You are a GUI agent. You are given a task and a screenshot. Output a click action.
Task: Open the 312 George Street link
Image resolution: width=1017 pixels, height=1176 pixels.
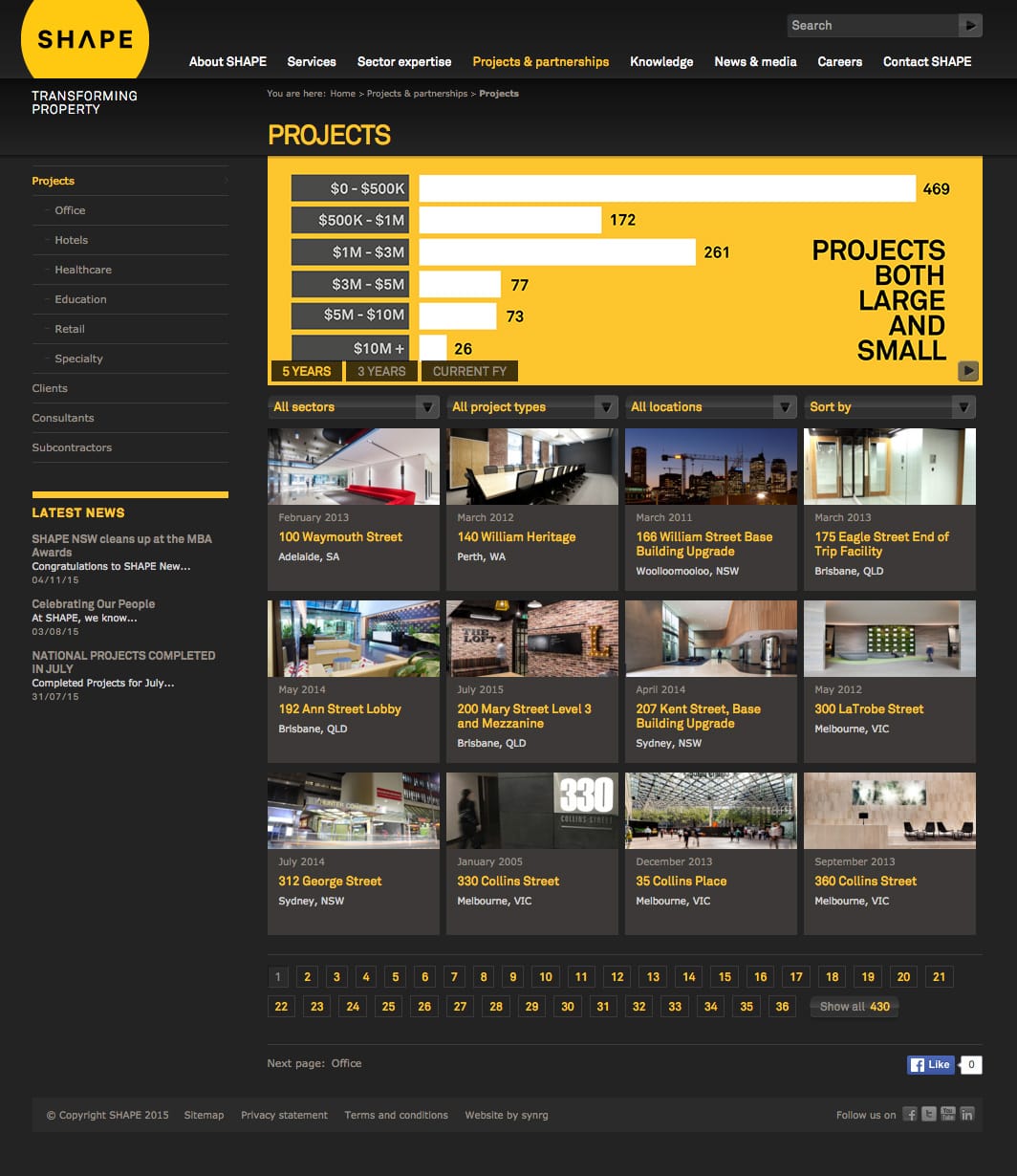point(330,881)
